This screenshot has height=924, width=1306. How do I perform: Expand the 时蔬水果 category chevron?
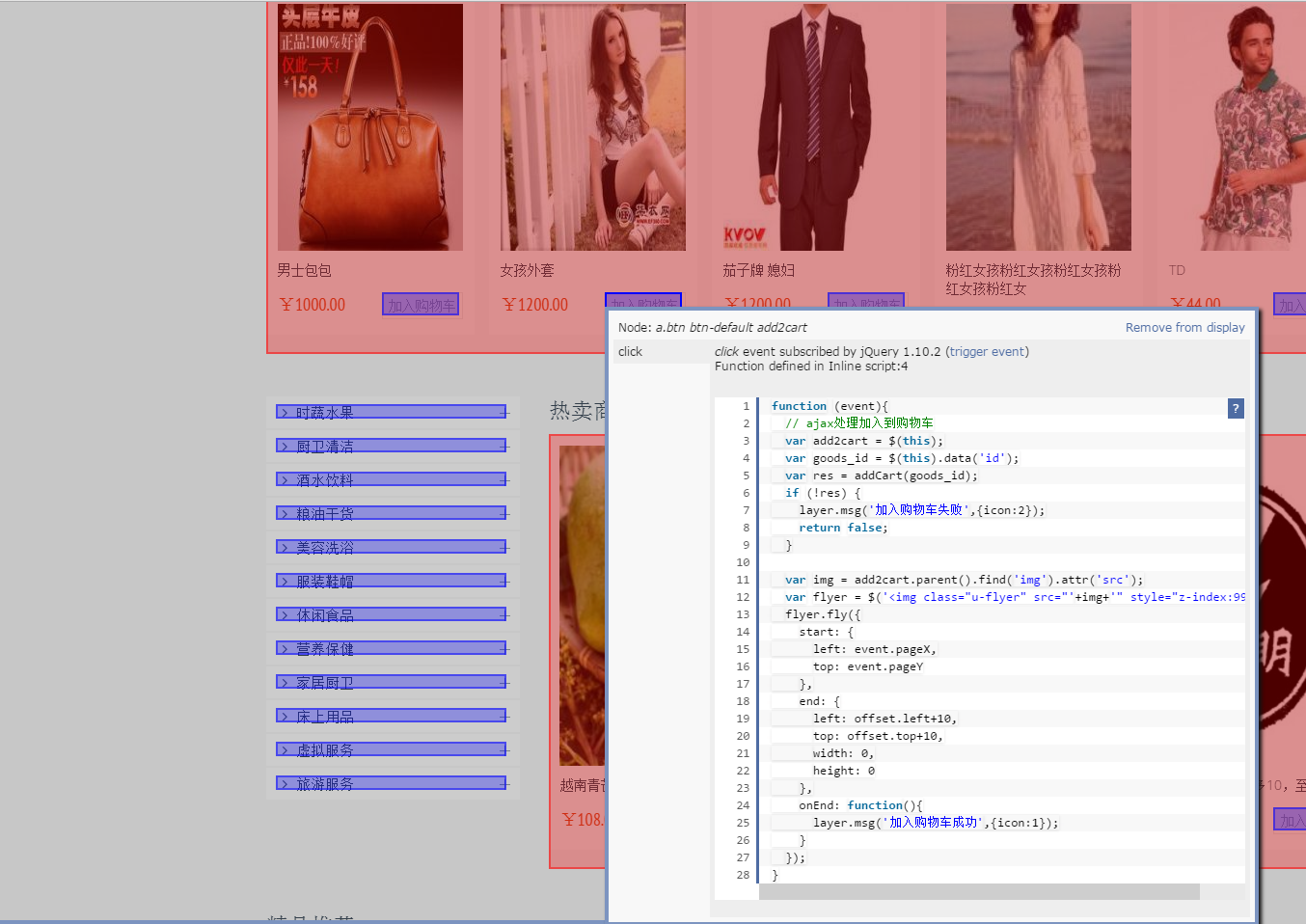[x=284, y=413]
